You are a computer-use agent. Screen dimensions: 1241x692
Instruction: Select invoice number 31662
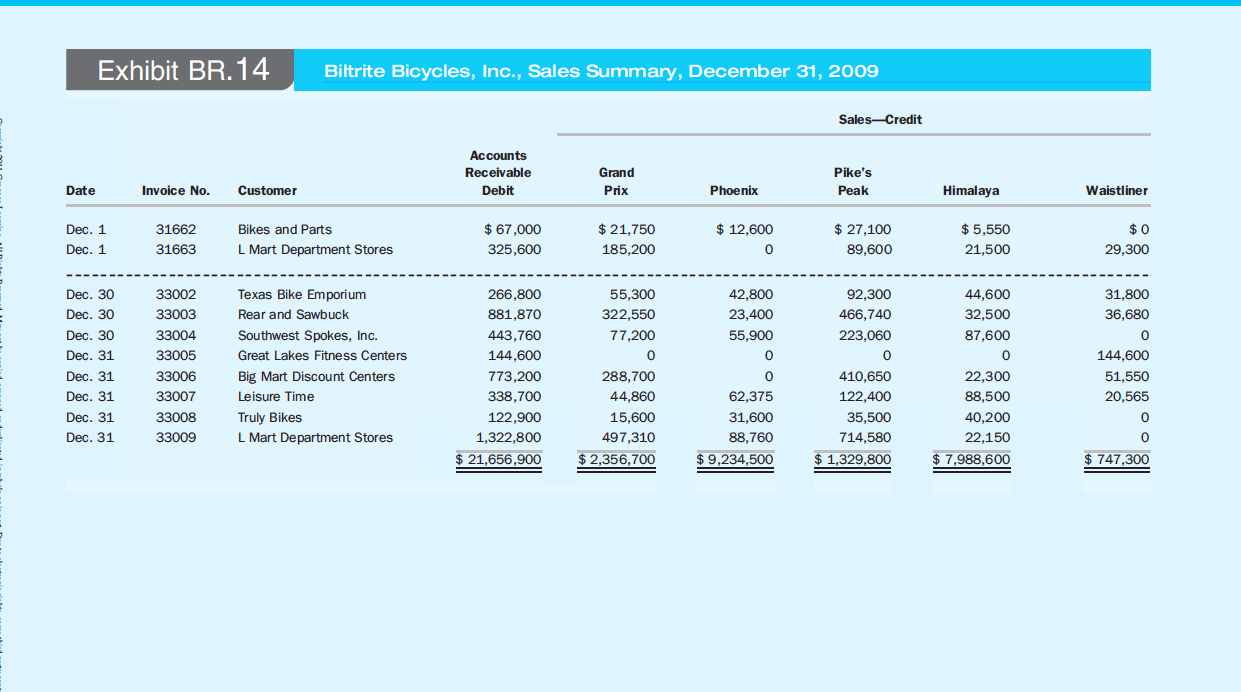click(177, 229)
